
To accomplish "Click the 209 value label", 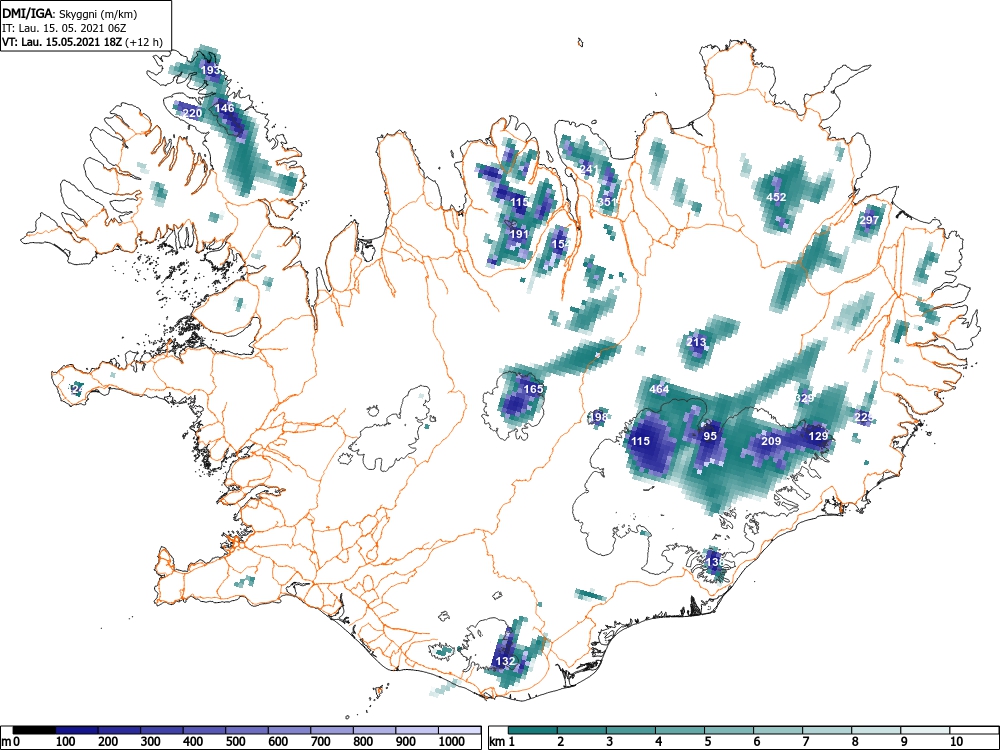I will (772, 441).
